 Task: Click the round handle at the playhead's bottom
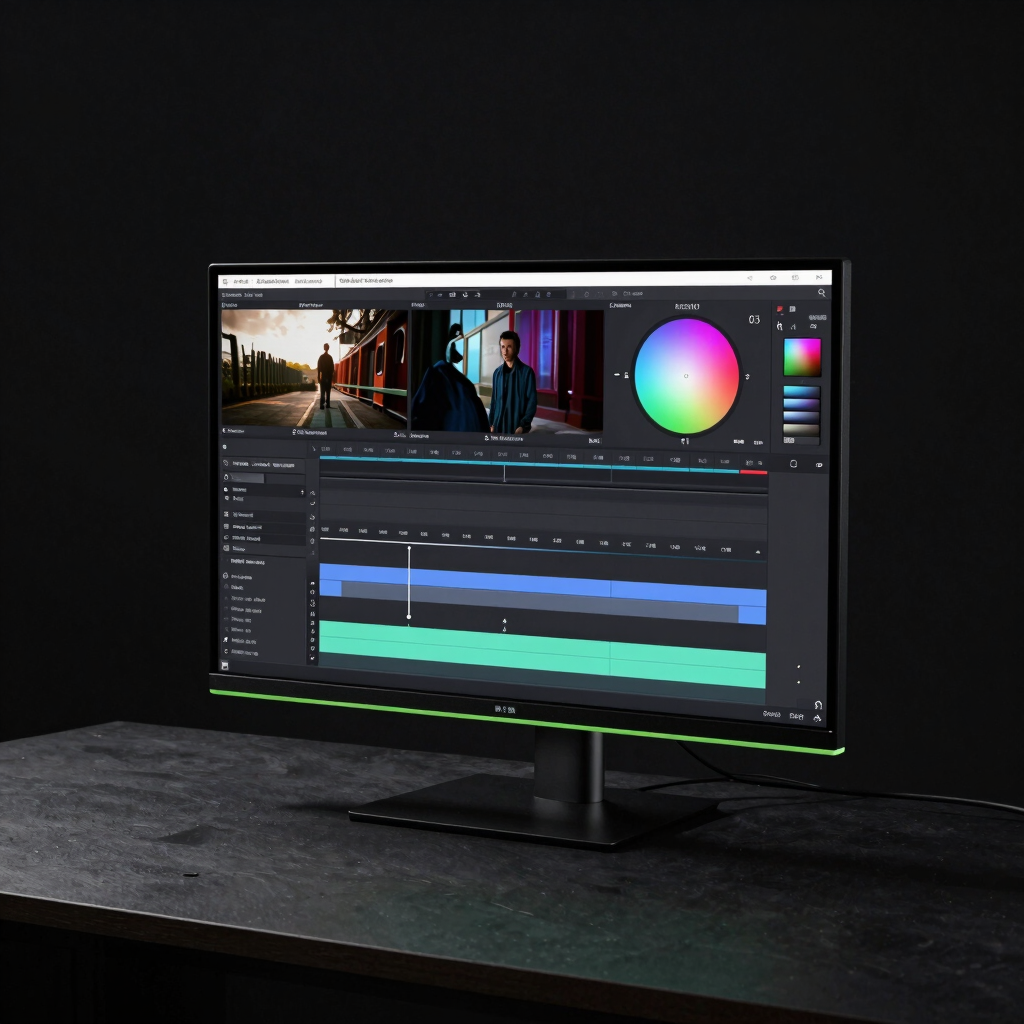coord(409,616)
